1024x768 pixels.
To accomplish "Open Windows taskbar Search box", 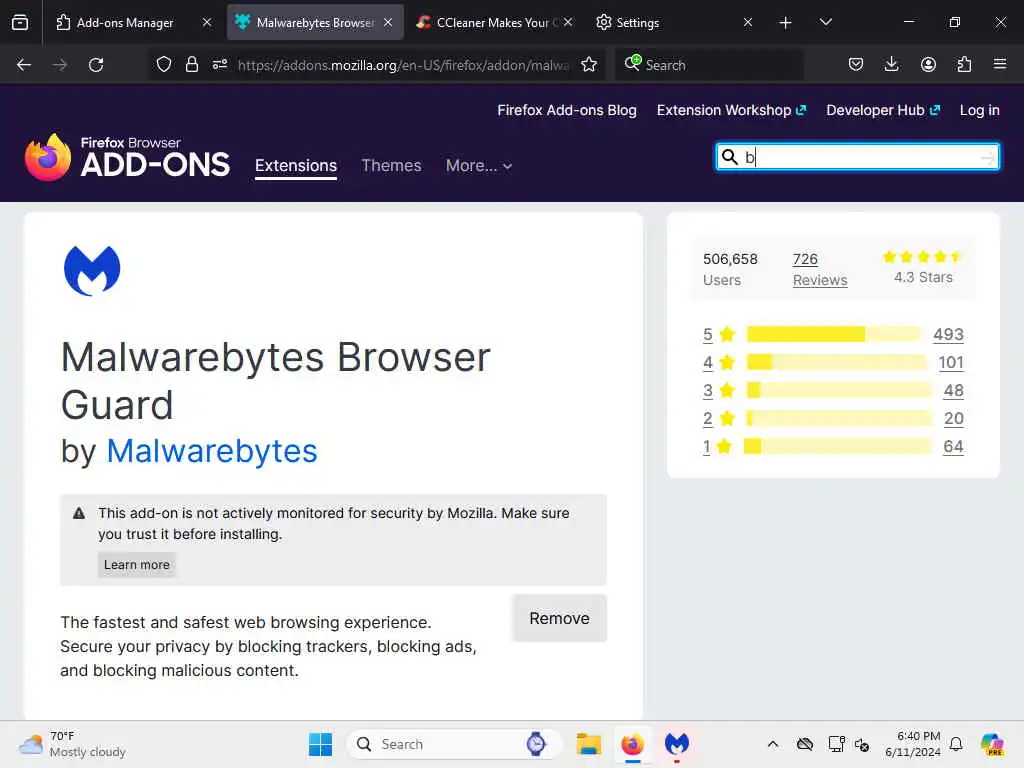I will point(455,744).
